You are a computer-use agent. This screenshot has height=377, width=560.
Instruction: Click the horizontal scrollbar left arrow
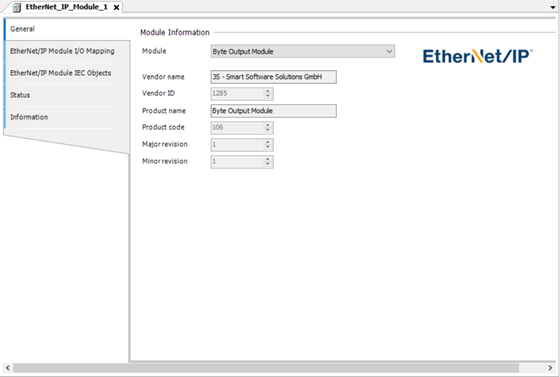[8, 368]
